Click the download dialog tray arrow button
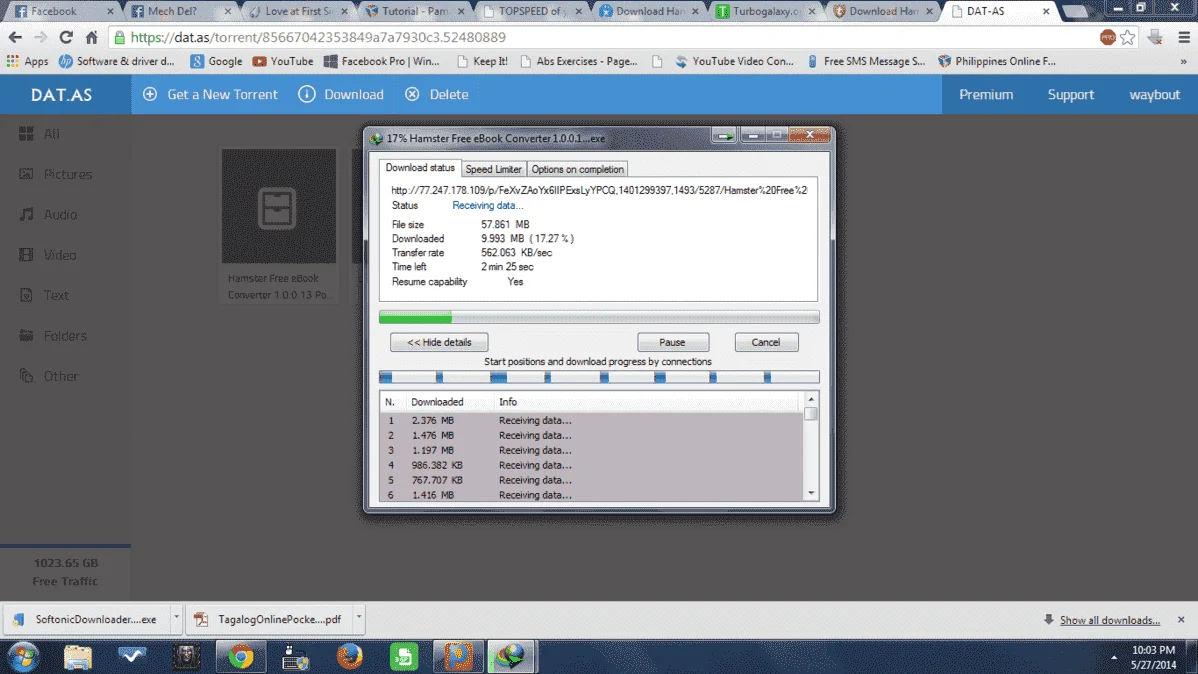The width and height of the screenshot is (1198, 674). 724,136
